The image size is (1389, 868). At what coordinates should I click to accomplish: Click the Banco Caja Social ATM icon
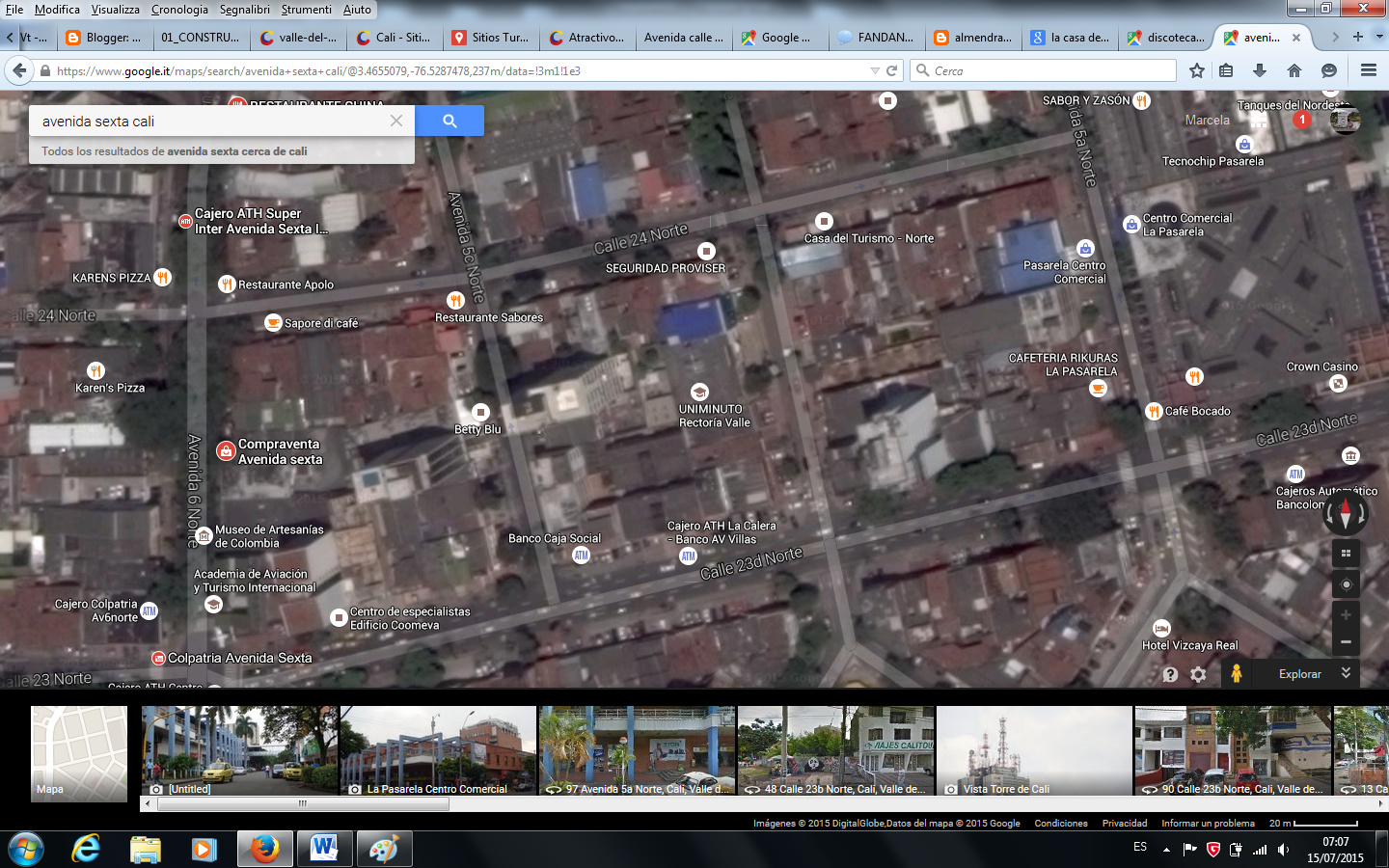coord(581,555)
